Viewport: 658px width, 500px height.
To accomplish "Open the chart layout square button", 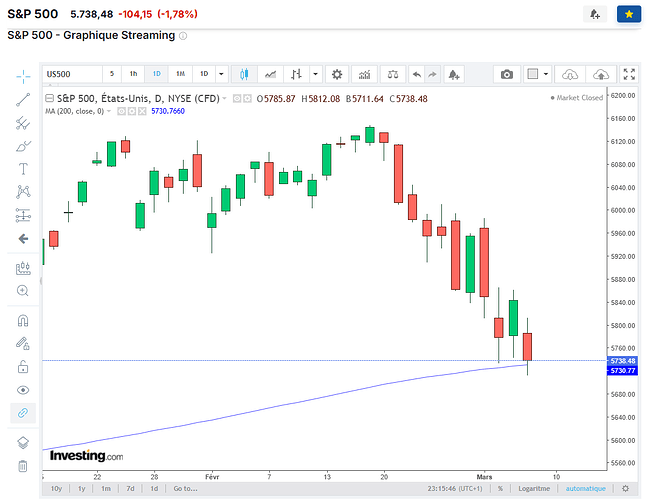I will click(x=533, y=74).
